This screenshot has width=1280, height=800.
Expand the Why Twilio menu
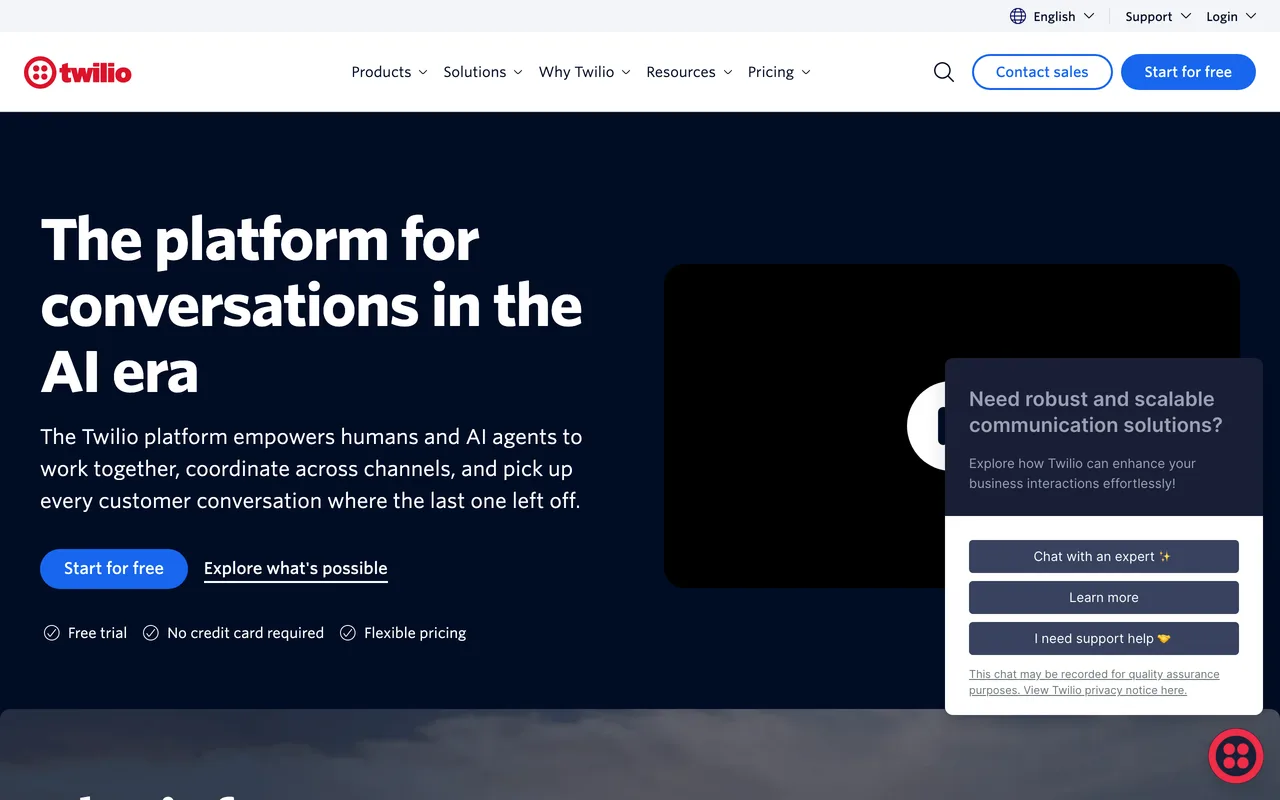click(585, 72)
